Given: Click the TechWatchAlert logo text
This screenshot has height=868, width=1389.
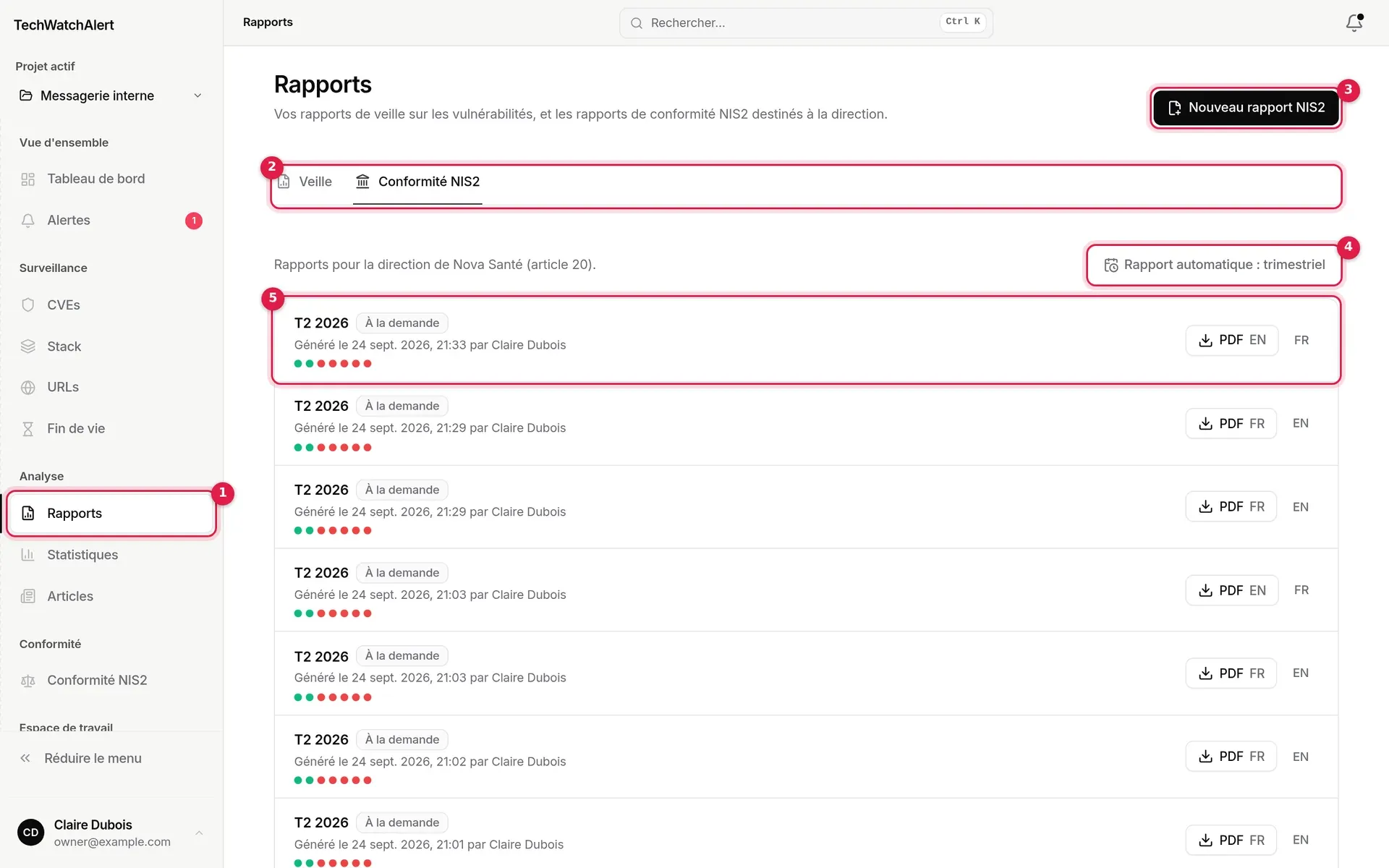Looking at the screenshot, I should 64,25.
